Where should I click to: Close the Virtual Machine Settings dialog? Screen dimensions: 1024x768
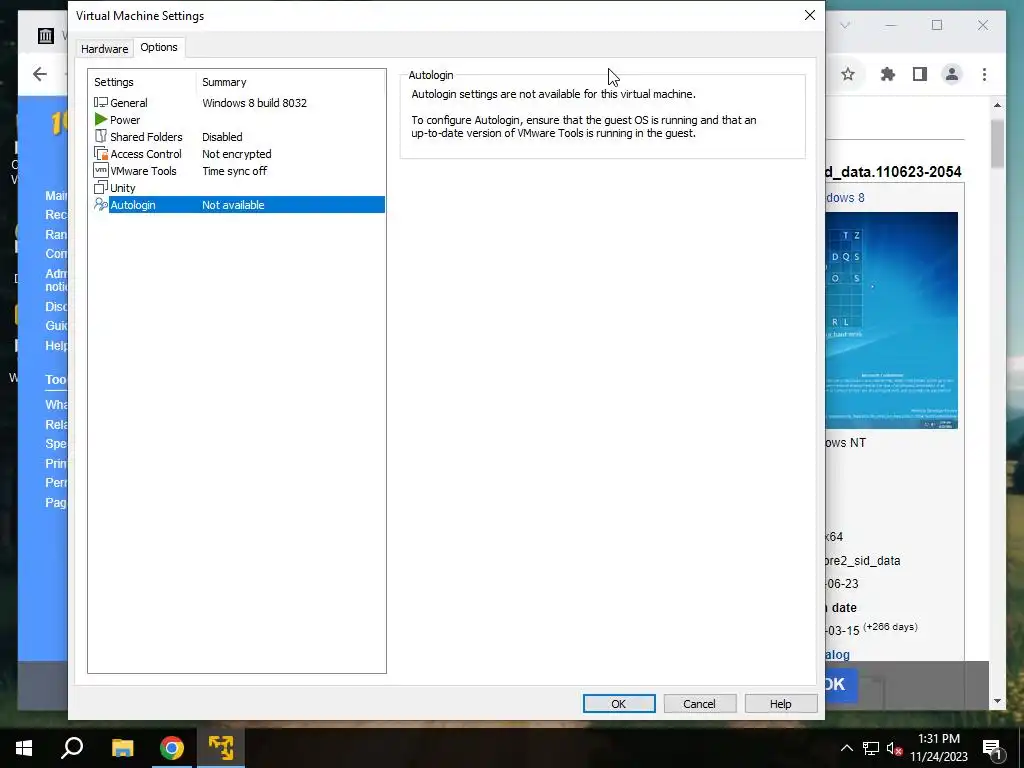pos(809,15)
